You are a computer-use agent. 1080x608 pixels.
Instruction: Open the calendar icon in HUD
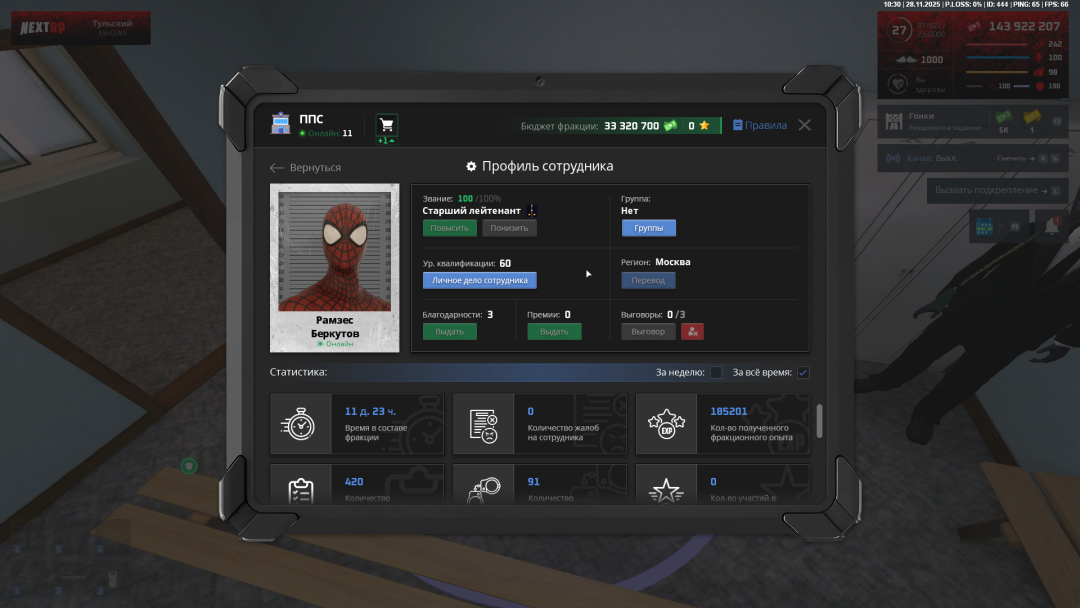pos(984,227)
